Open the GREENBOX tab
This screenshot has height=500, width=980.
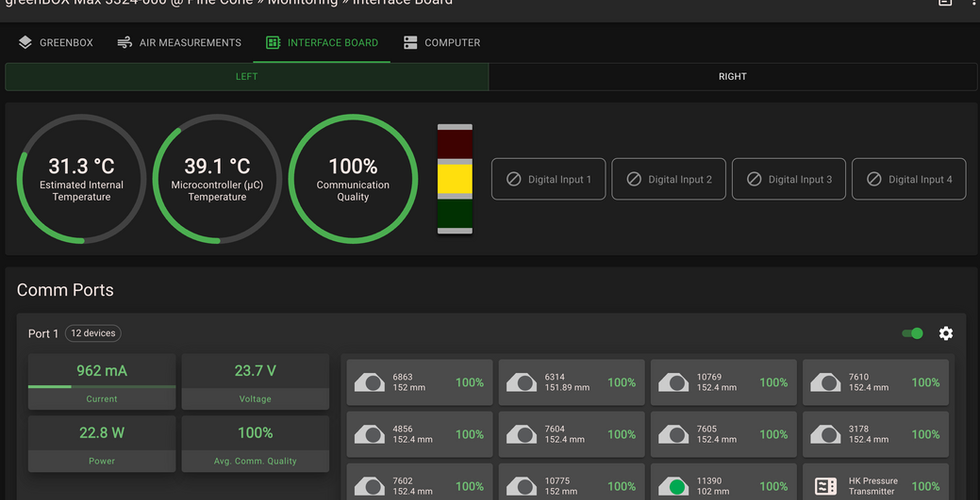pos(56,42)
